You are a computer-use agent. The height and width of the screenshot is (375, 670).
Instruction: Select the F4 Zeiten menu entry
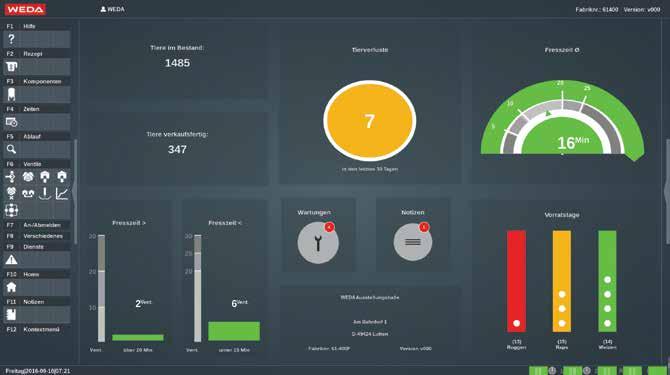tap(36, 109)
